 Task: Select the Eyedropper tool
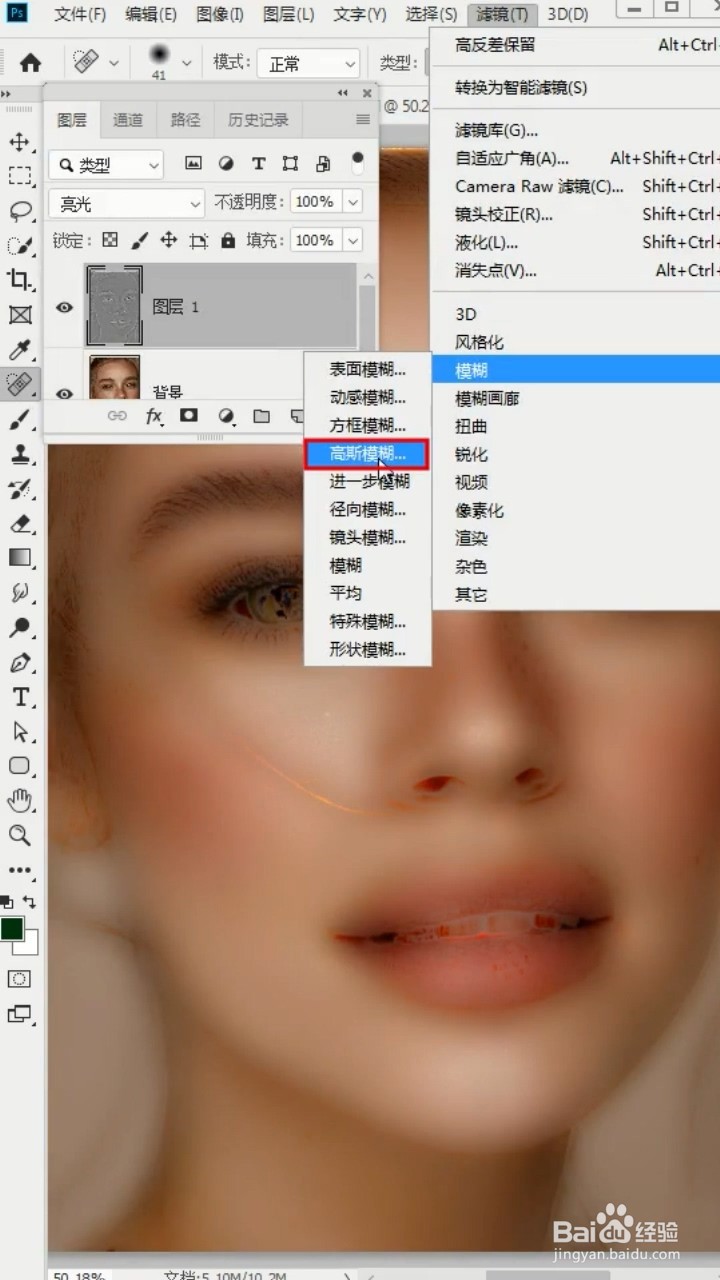click(x=19, y=349)
